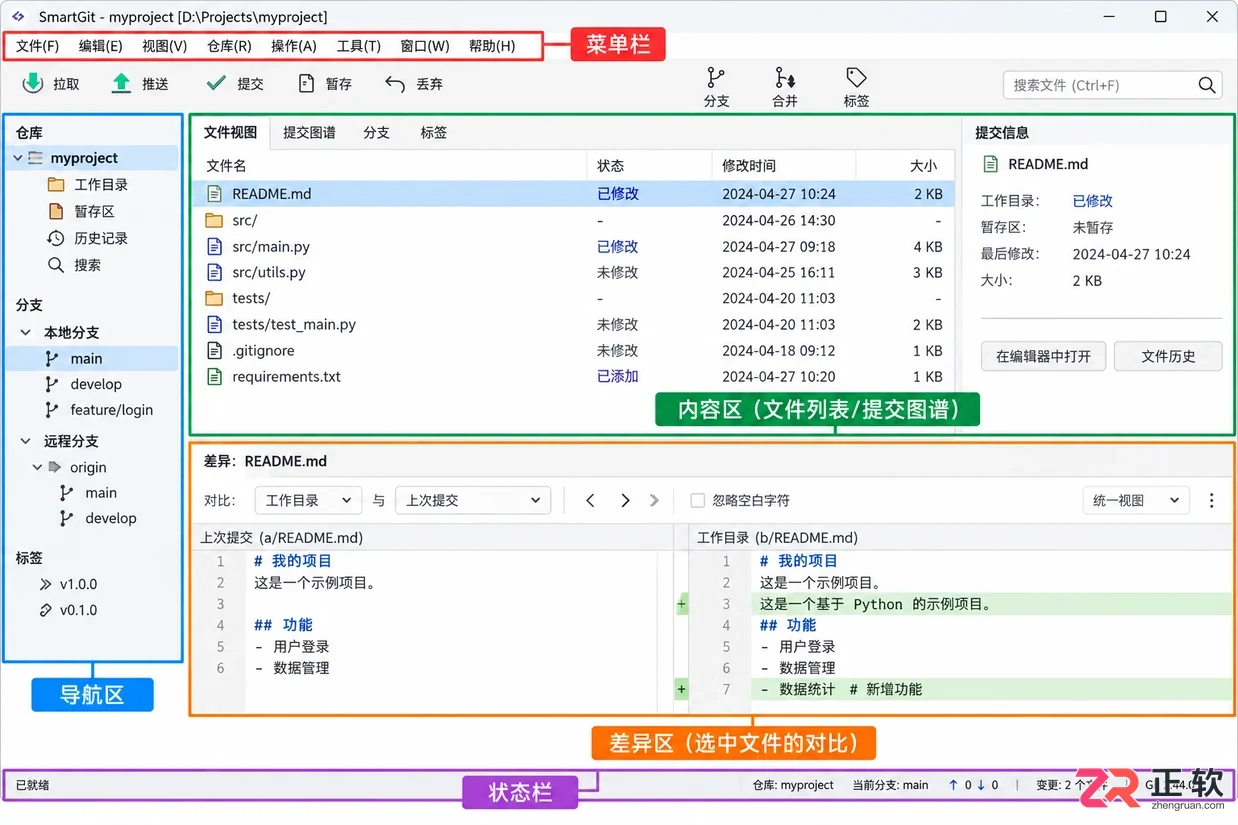Screen dimensions: 1238x825
Task: Click the Merge (合并) toolbar icon
Action: pos(785,78)
